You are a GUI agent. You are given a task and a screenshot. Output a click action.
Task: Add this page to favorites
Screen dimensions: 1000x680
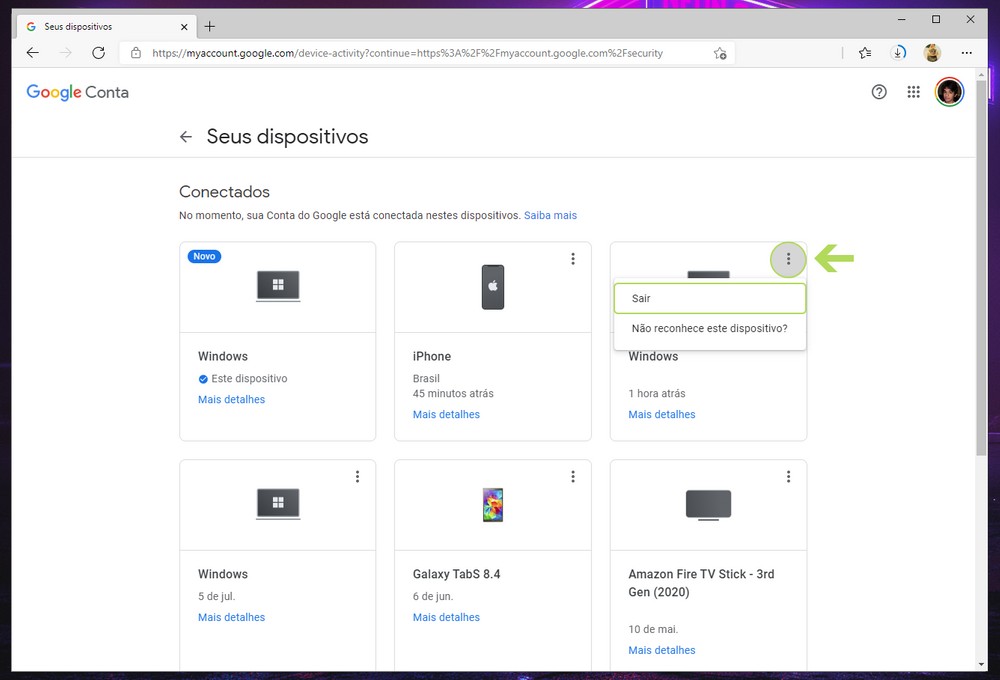click(x=720, y=53)
